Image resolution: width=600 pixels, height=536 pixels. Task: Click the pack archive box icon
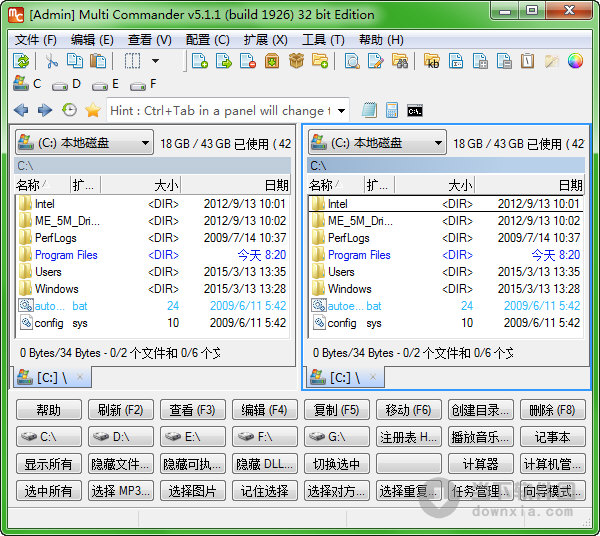(x=272, y=61)
